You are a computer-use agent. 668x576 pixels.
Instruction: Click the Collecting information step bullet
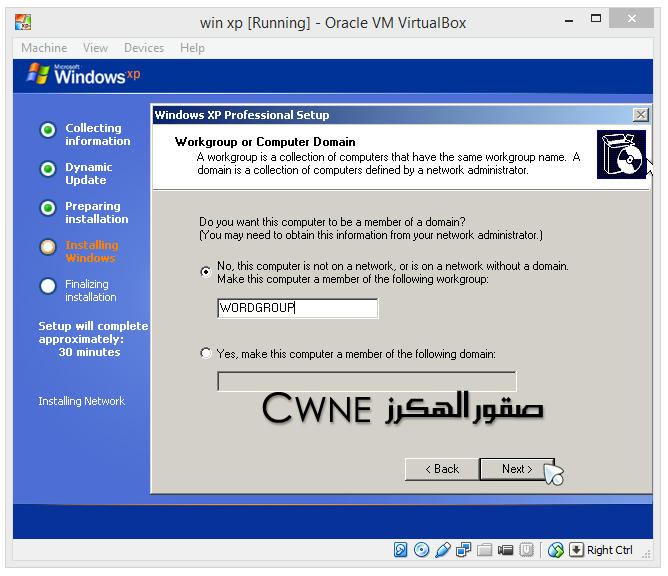point(48,130)
